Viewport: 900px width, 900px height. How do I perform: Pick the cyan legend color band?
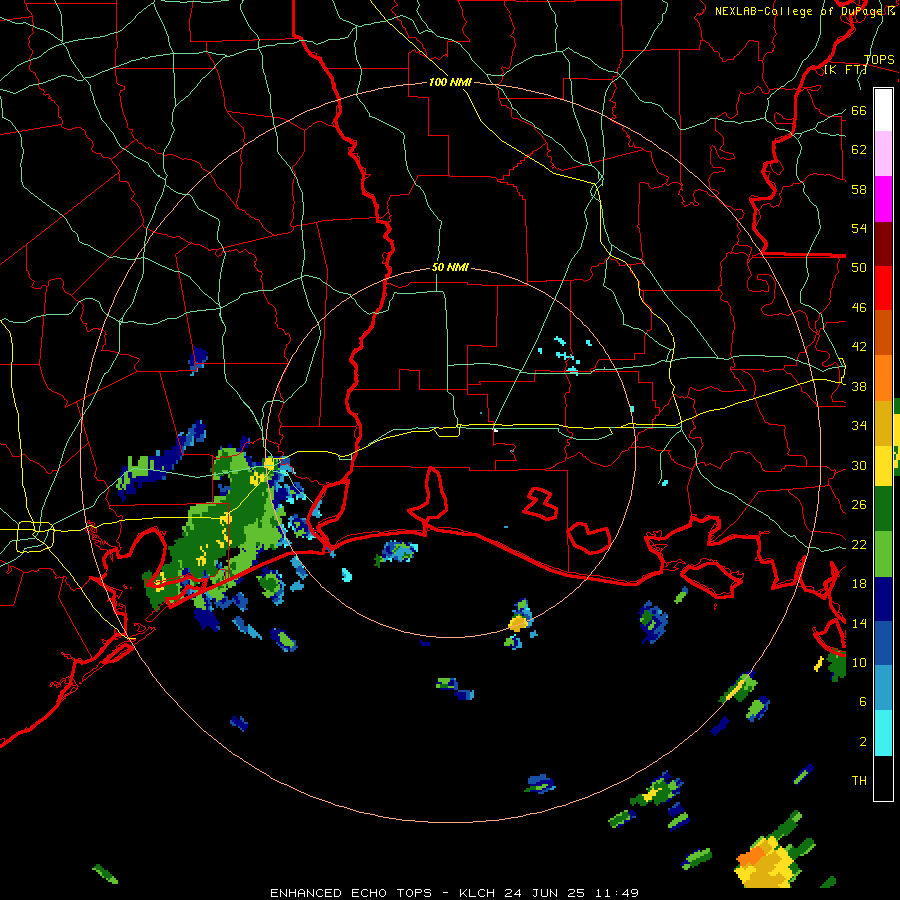[883, 733]
